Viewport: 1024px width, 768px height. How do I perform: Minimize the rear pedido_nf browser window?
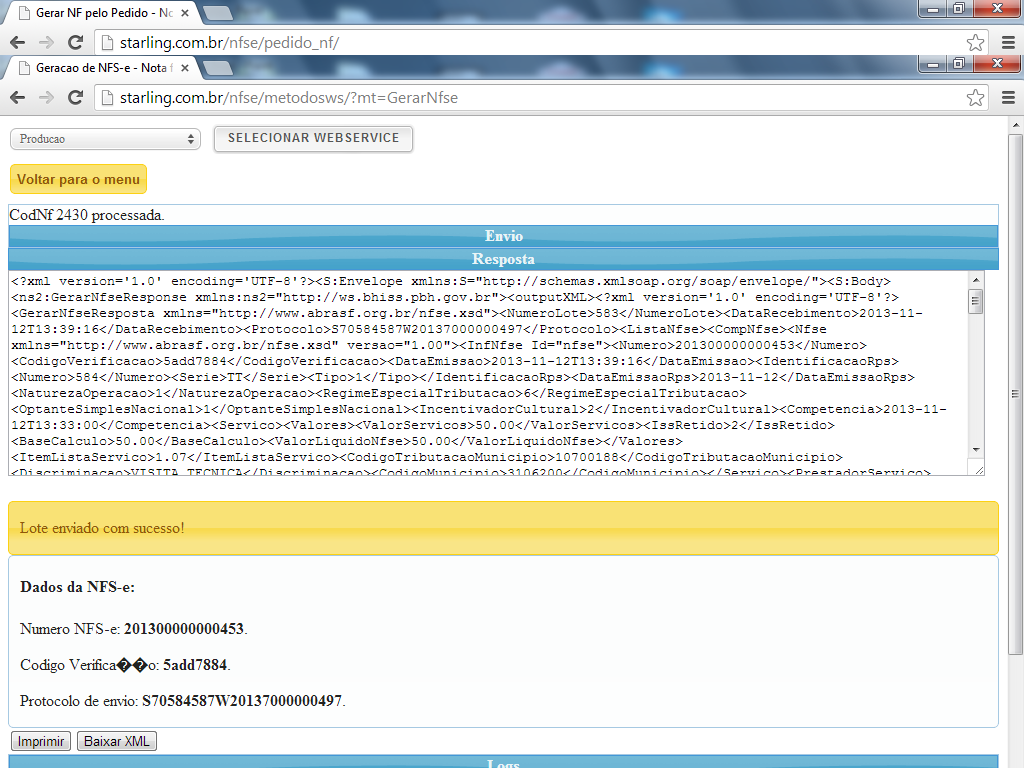(x=932, y=8)
